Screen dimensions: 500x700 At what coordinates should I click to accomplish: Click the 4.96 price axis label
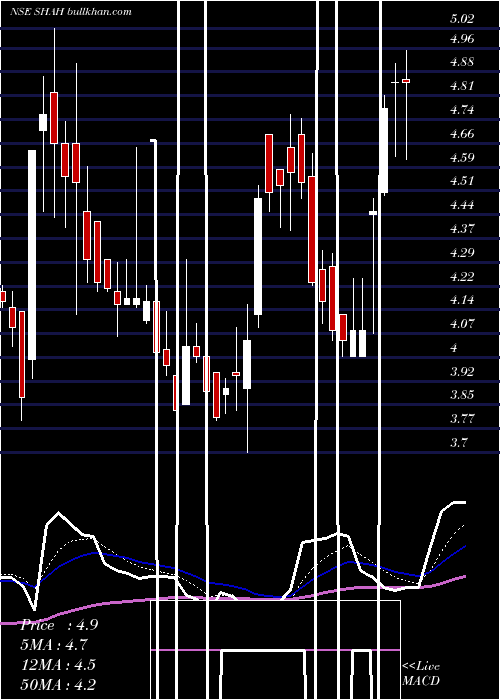(x=462, y=39)
